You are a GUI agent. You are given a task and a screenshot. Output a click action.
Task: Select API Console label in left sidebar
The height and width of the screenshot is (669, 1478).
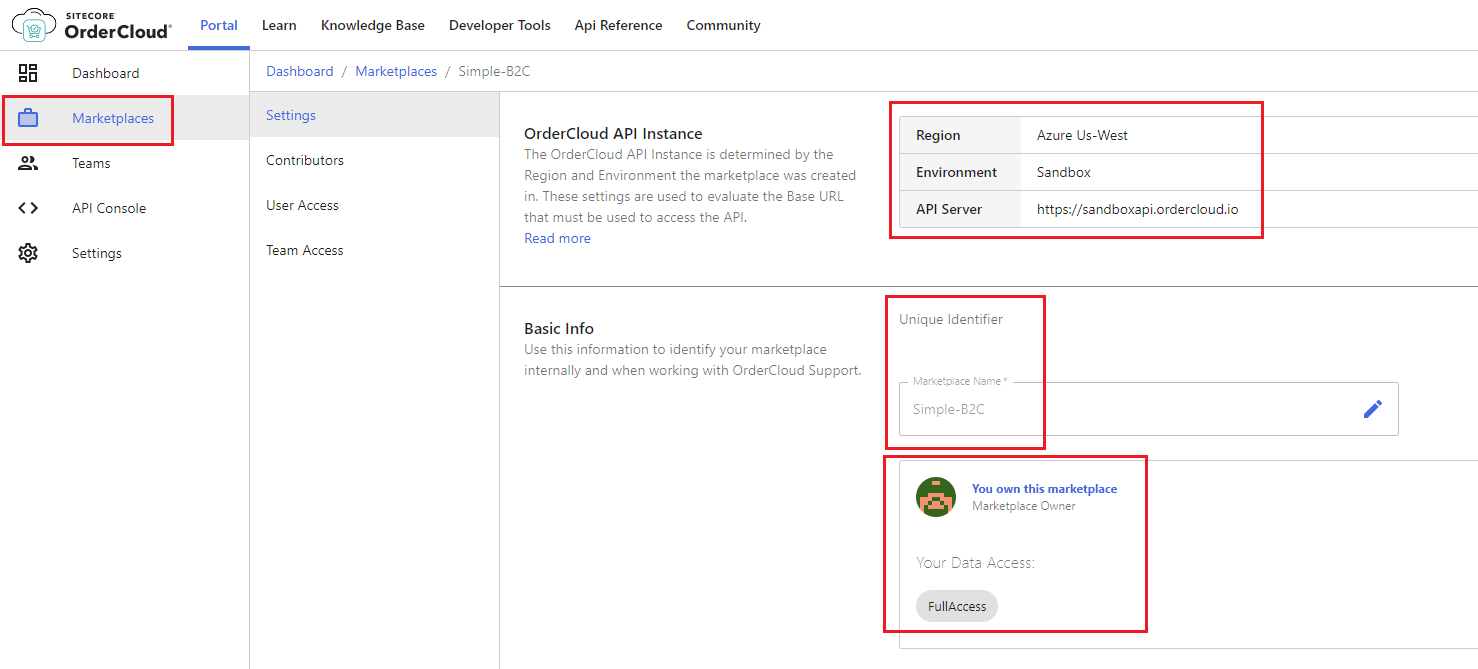(x=109, y=208)
